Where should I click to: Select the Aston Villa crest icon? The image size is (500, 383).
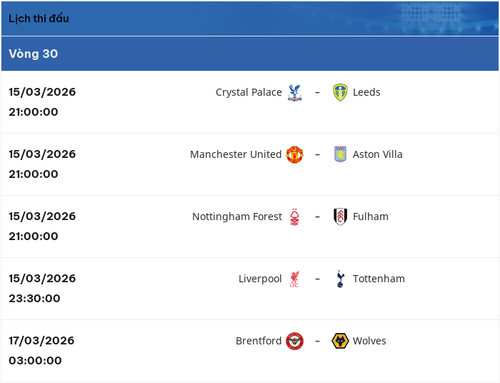pos(340,154)
